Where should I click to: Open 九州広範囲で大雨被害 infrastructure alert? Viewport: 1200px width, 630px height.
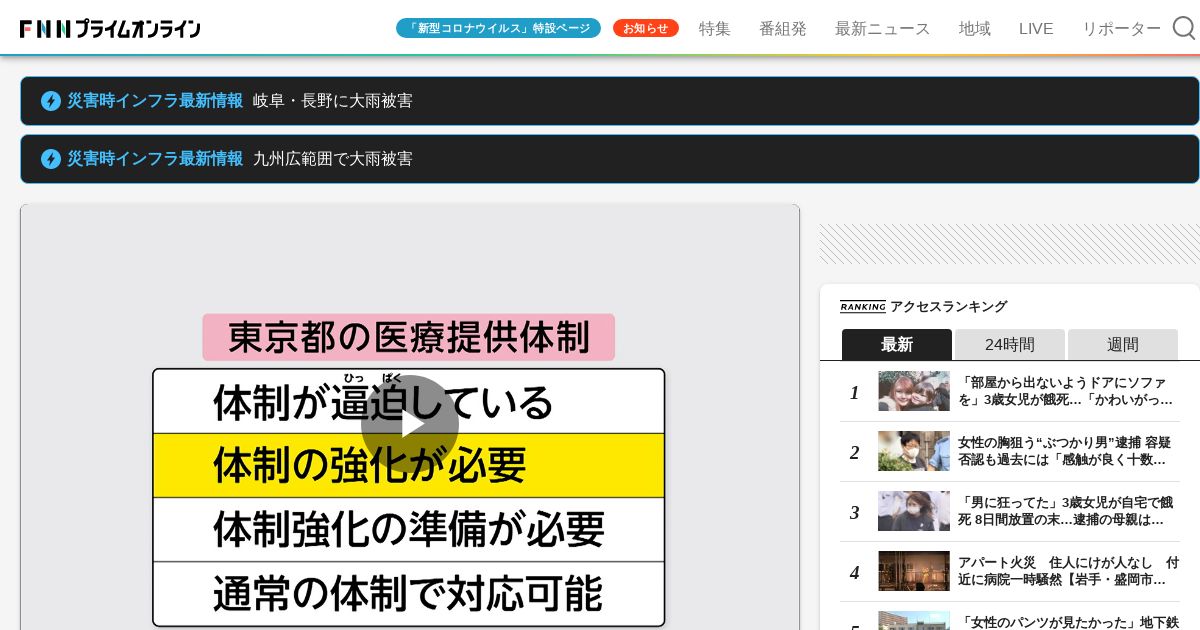tap(610, 159)
